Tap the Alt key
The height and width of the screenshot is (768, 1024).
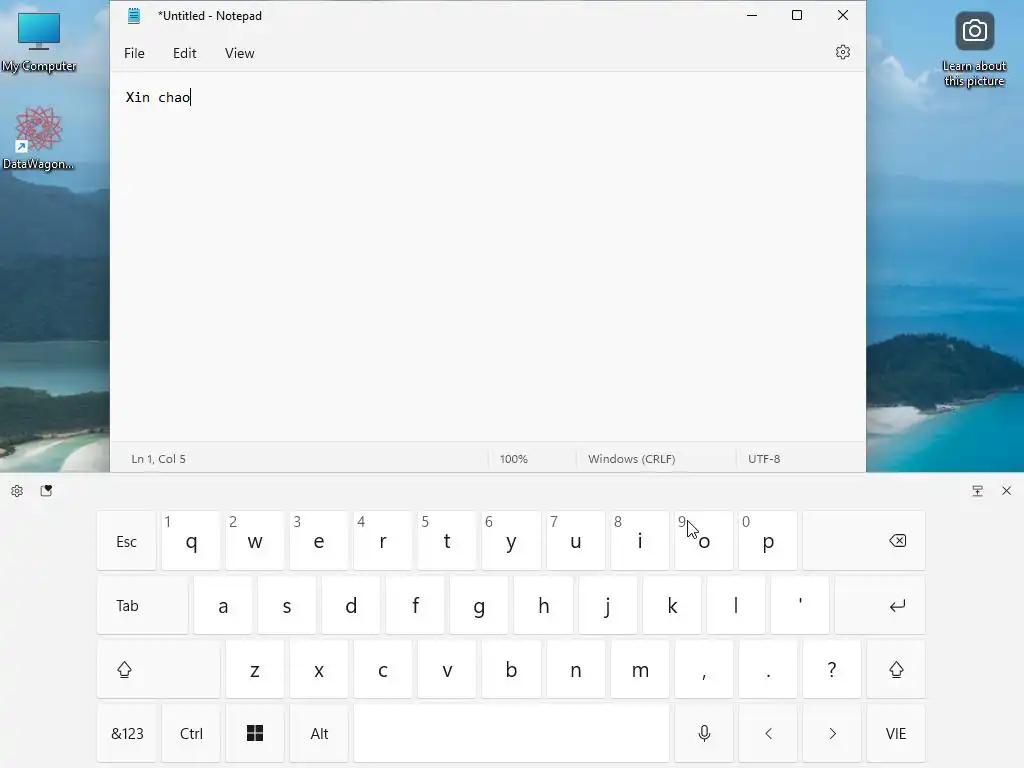(x=319, y=733)
